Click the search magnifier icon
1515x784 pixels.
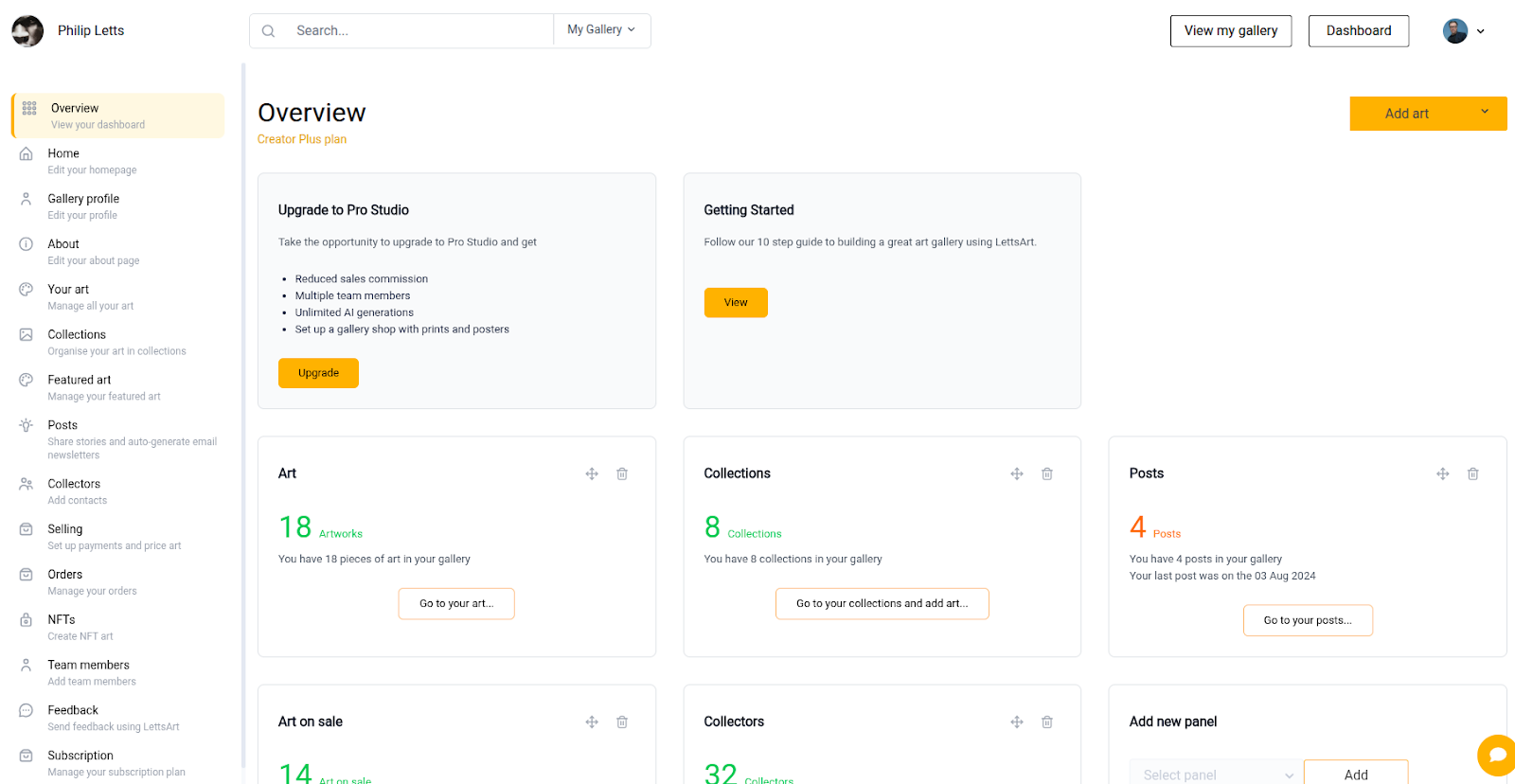click(x=269, y=31)
